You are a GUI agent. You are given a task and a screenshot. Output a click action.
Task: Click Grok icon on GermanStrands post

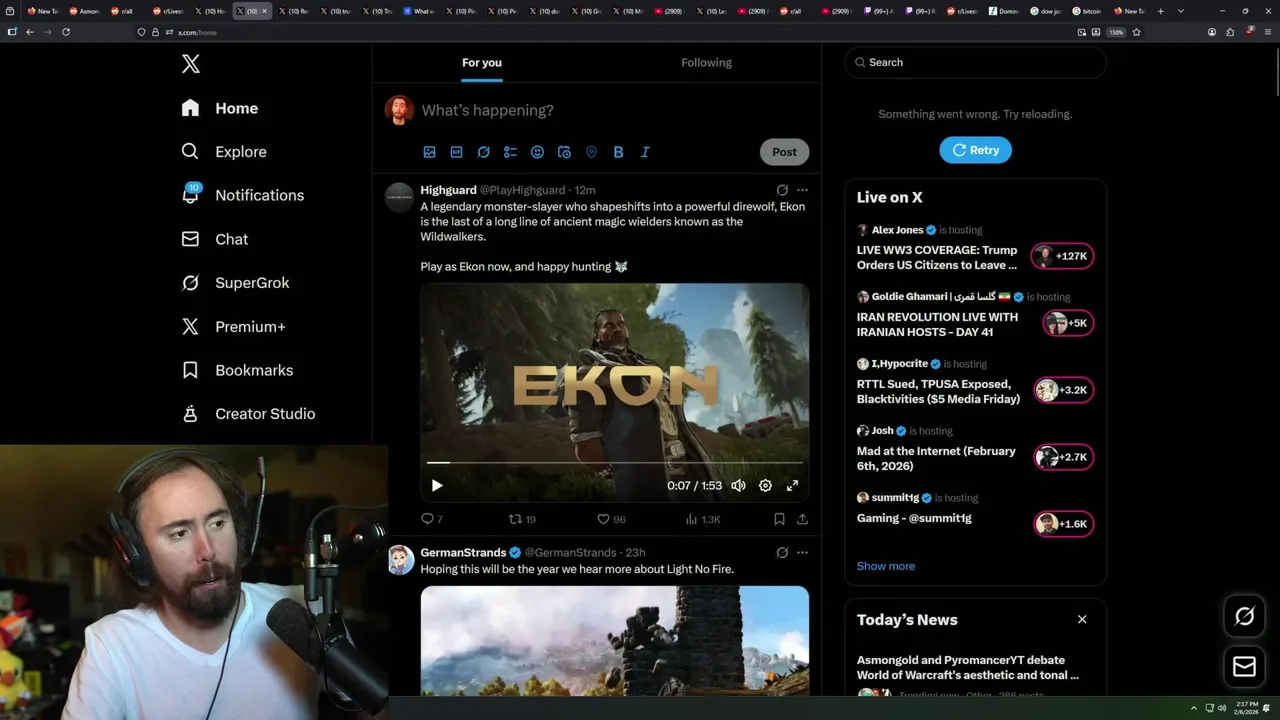[782, 552]
